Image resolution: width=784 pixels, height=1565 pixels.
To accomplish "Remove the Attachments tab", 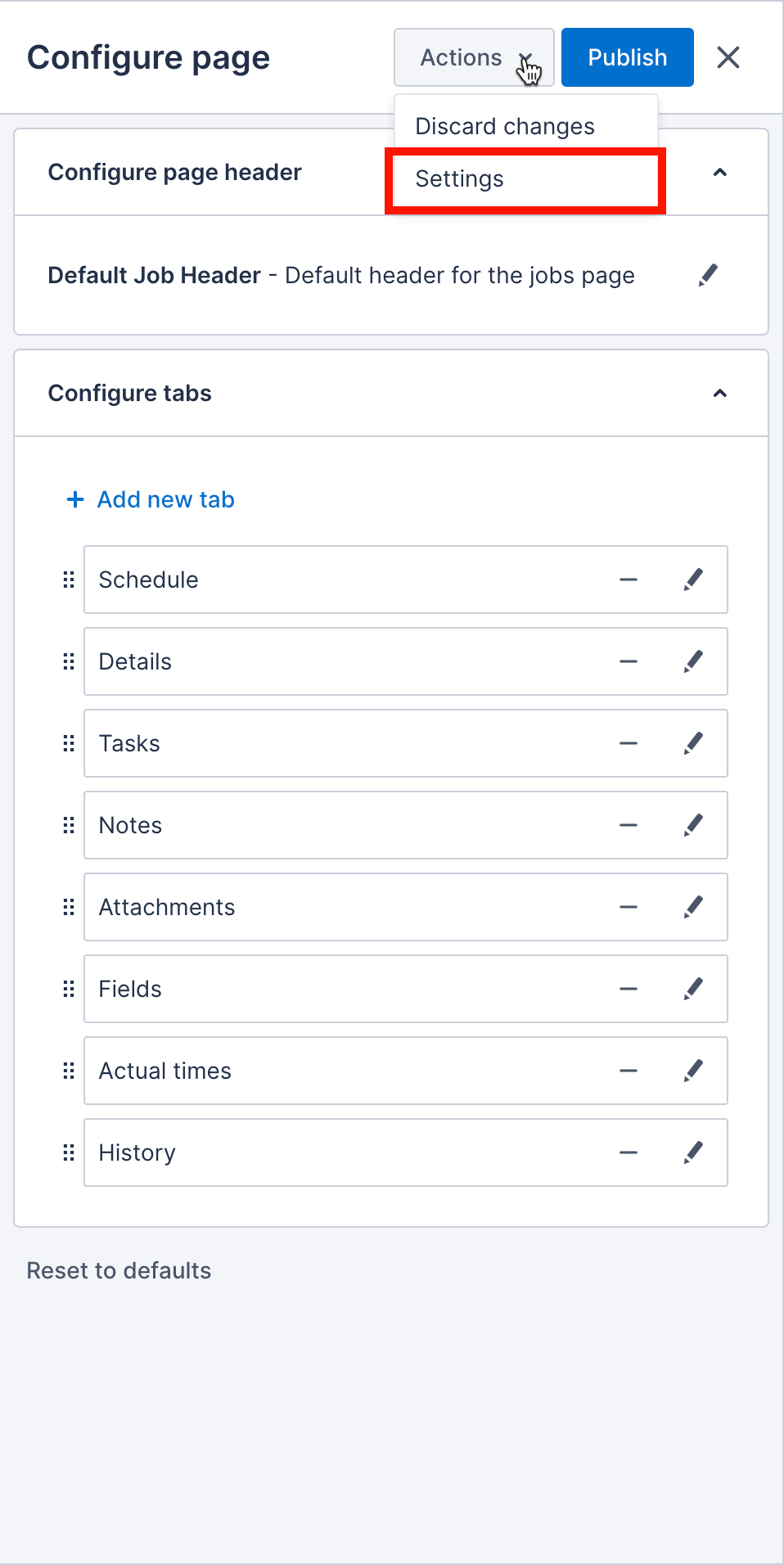I will [x=628, y=907].
